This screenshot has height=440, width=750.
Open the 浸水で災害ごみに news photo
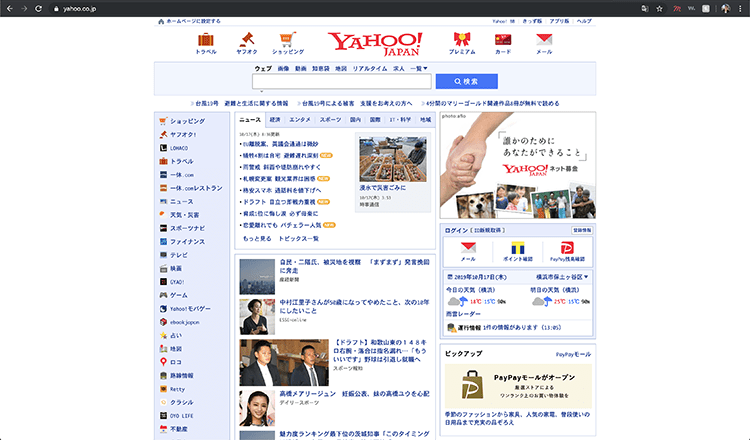[392, 159]
